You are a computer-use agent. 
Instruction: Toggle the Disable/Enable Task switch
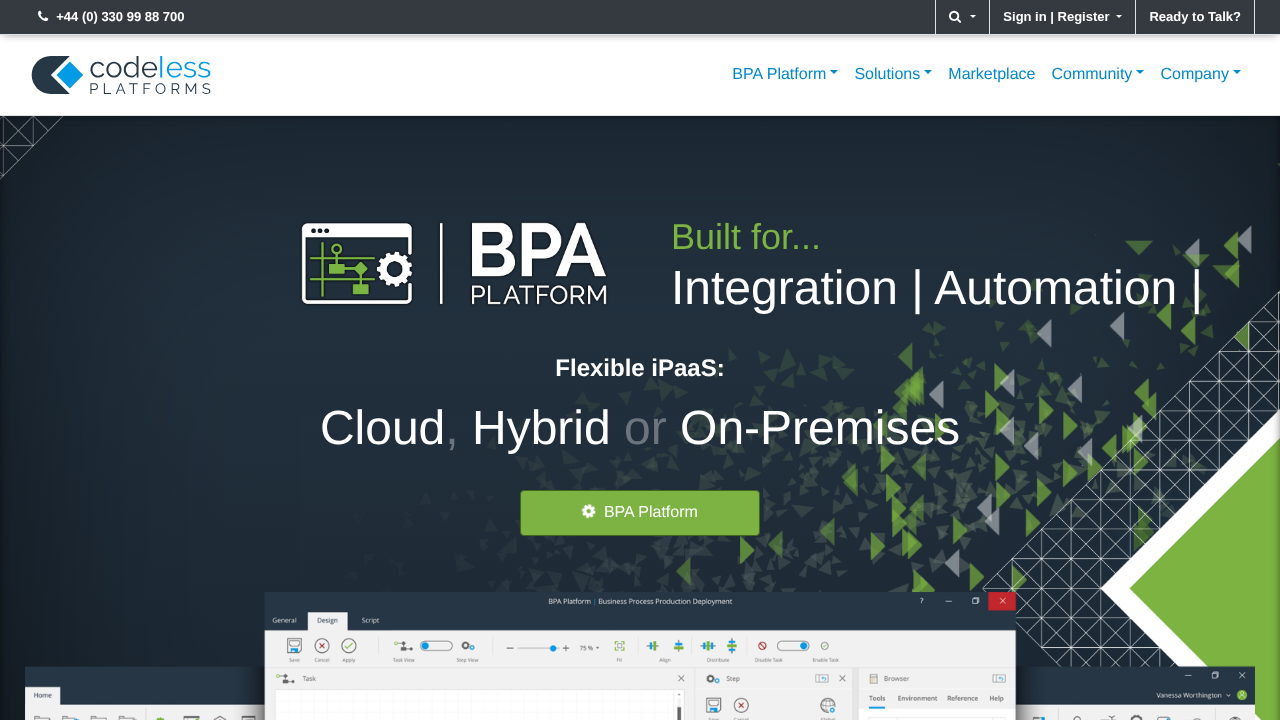(792, 646)
